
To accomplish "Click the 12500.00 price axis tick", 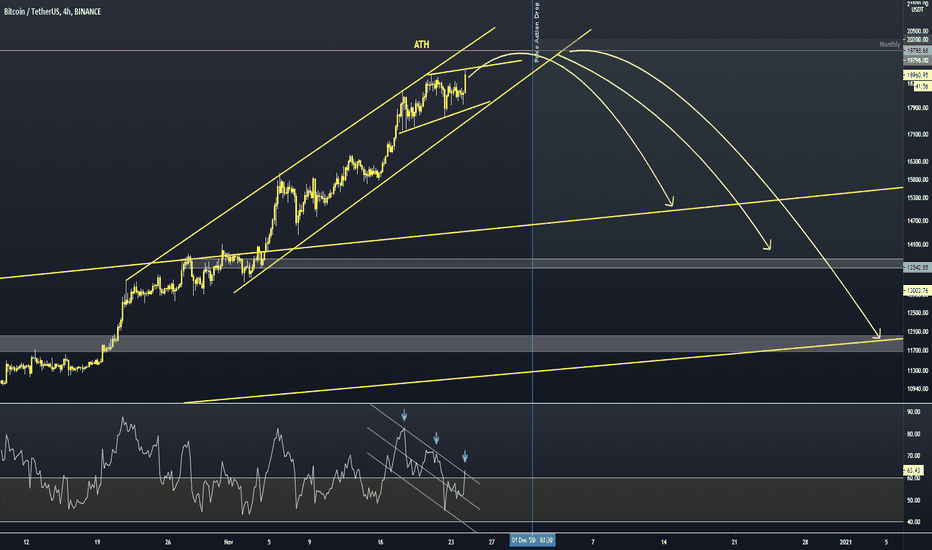I will click(918, 313).
